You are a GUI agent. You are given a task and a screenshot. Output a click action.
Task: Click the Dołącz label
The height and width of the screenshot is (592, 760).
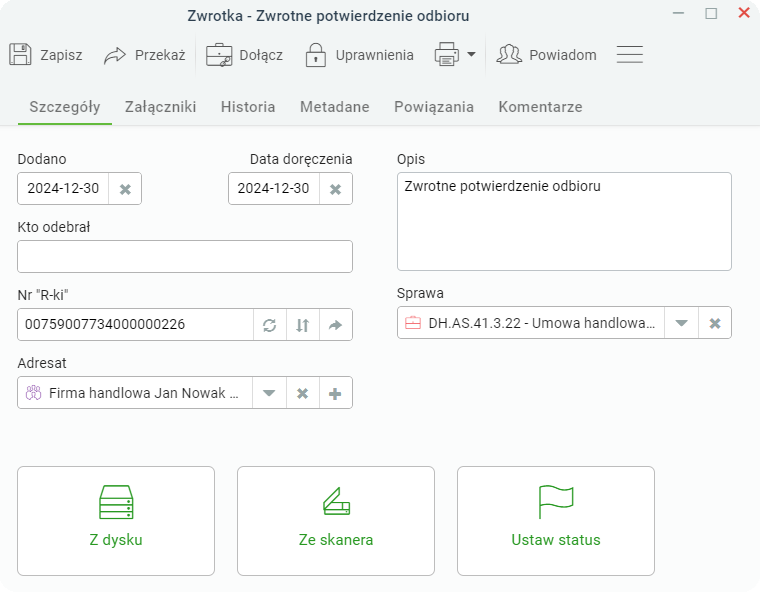(x=261, y=55)
